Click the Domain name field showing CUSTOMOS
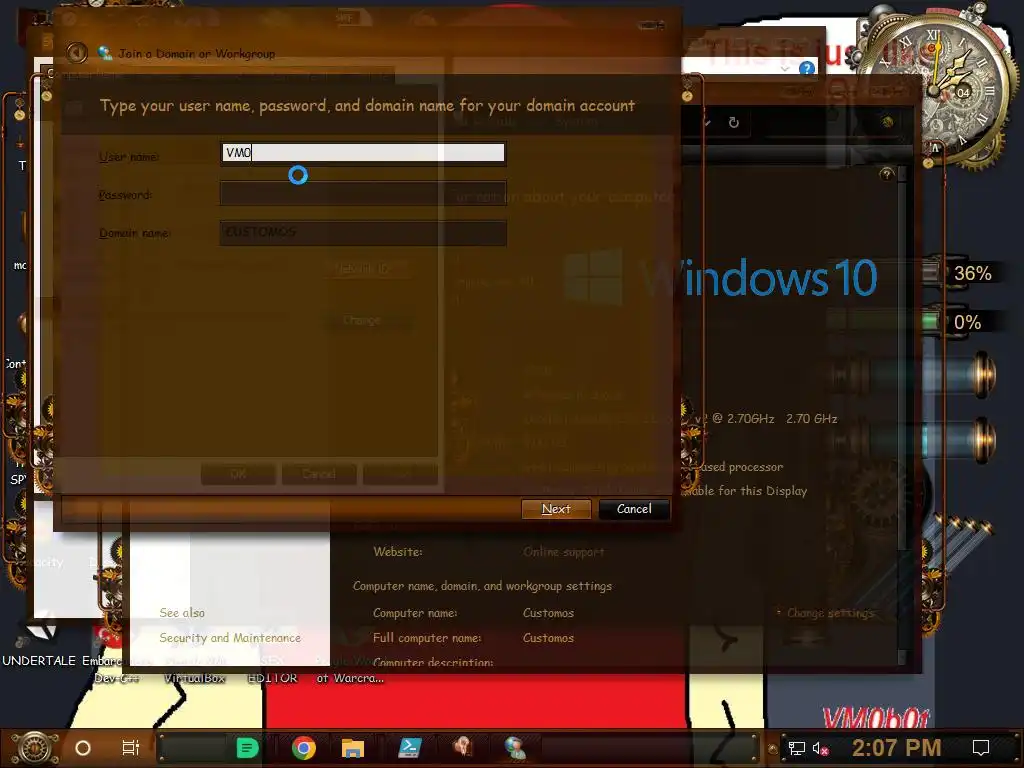1024x768 pixels. [x=363, y=232]
